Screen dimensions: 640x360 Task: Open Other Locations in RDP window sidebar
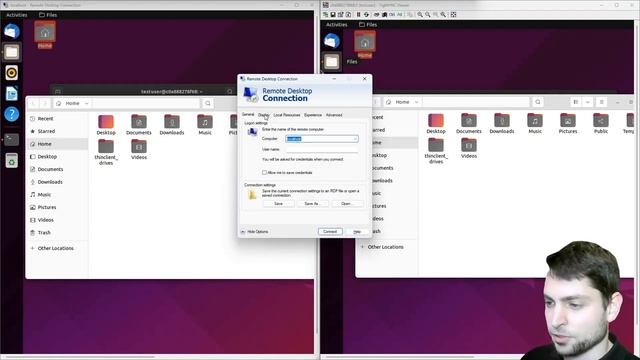coord(57,248)
